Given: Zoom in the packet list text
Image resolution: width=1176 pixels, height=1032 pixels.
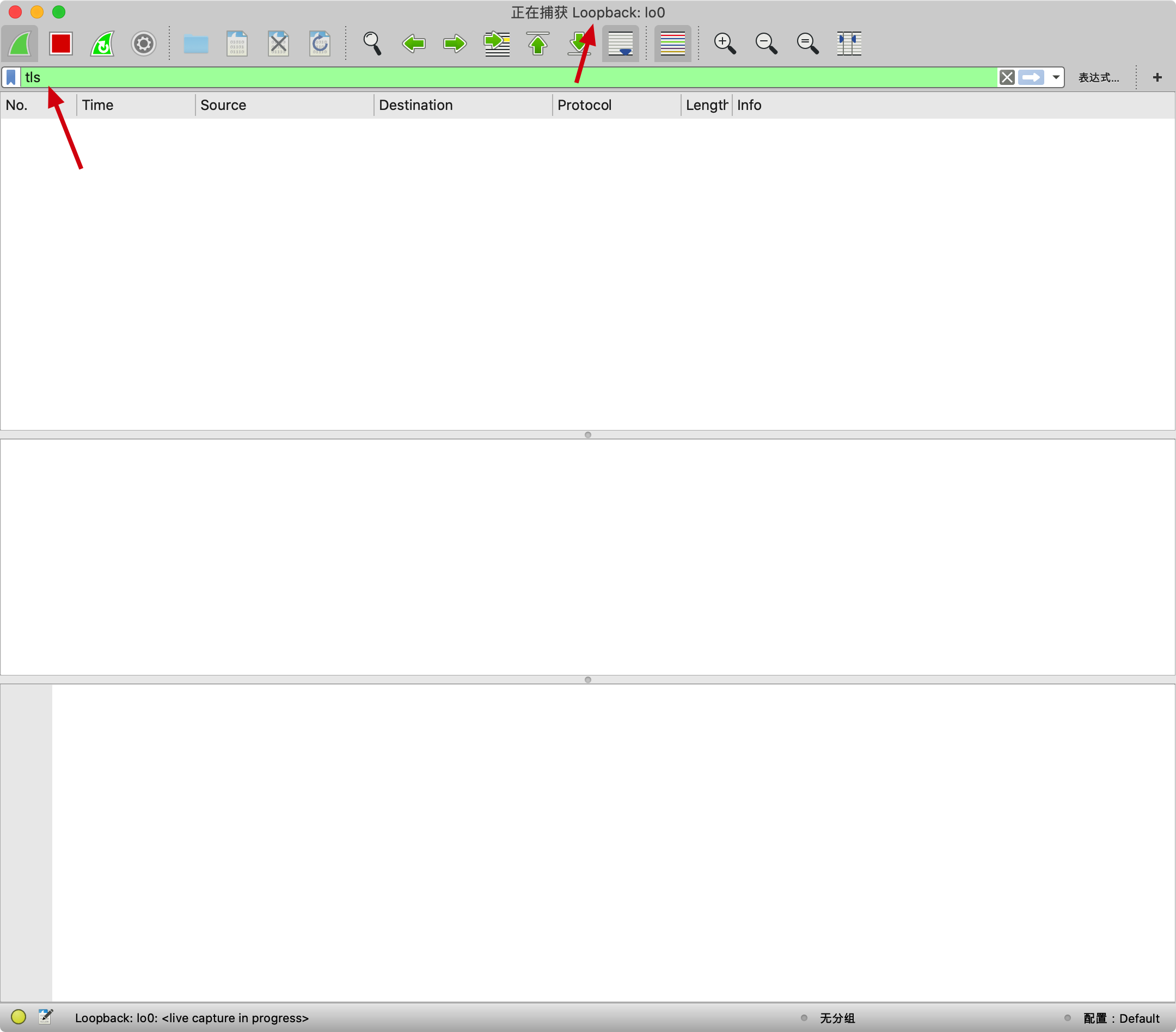Looking at the screenshot, I should tap(724, 43).
